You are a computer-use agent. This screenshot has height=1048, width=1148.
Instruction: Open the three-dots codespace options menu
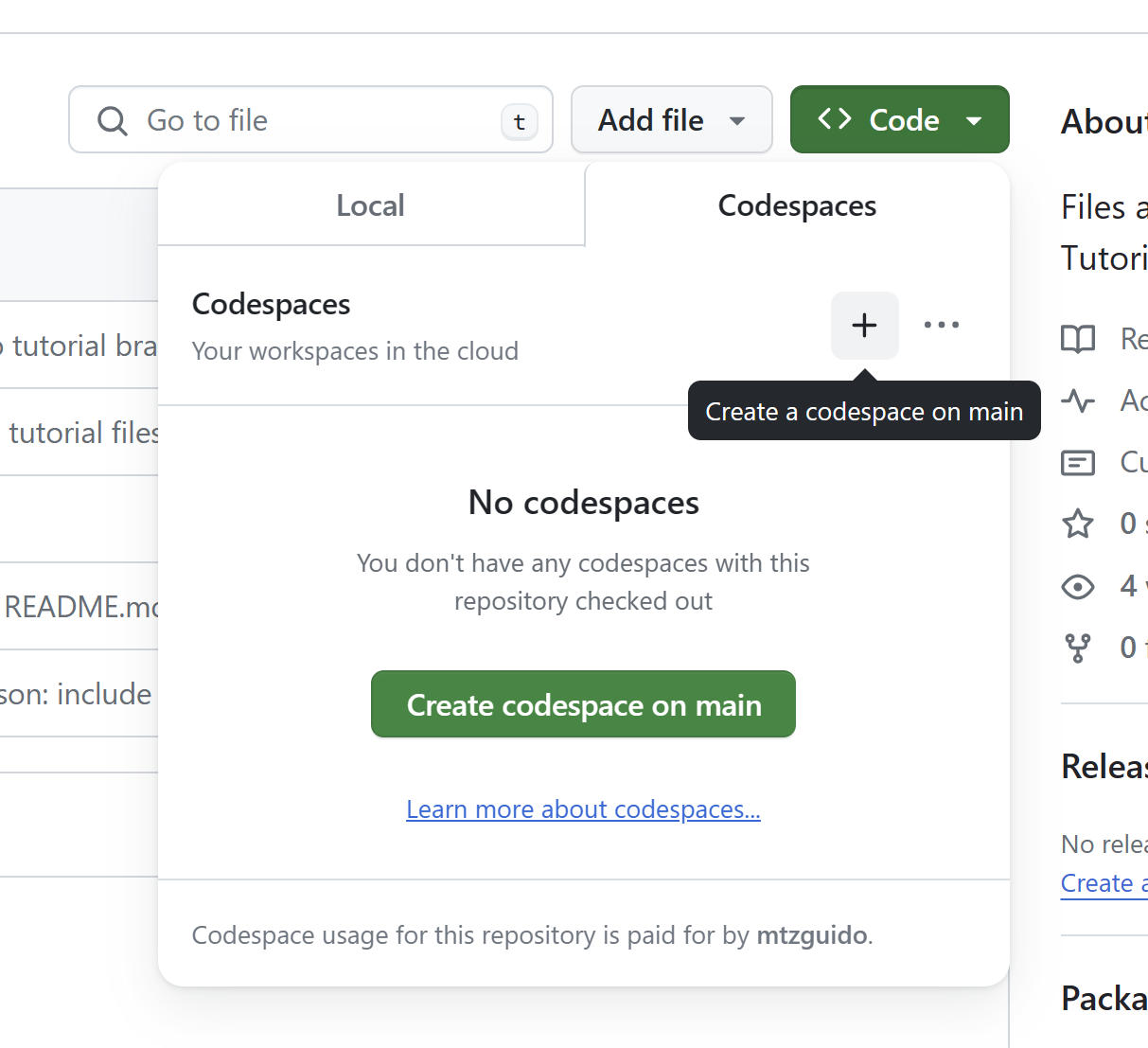click(942, 326)
